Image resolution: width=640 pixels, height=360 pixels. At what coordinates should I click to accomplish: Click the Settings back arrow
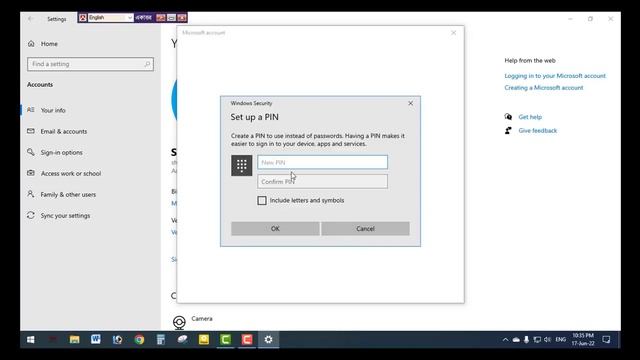coord(31,19)
